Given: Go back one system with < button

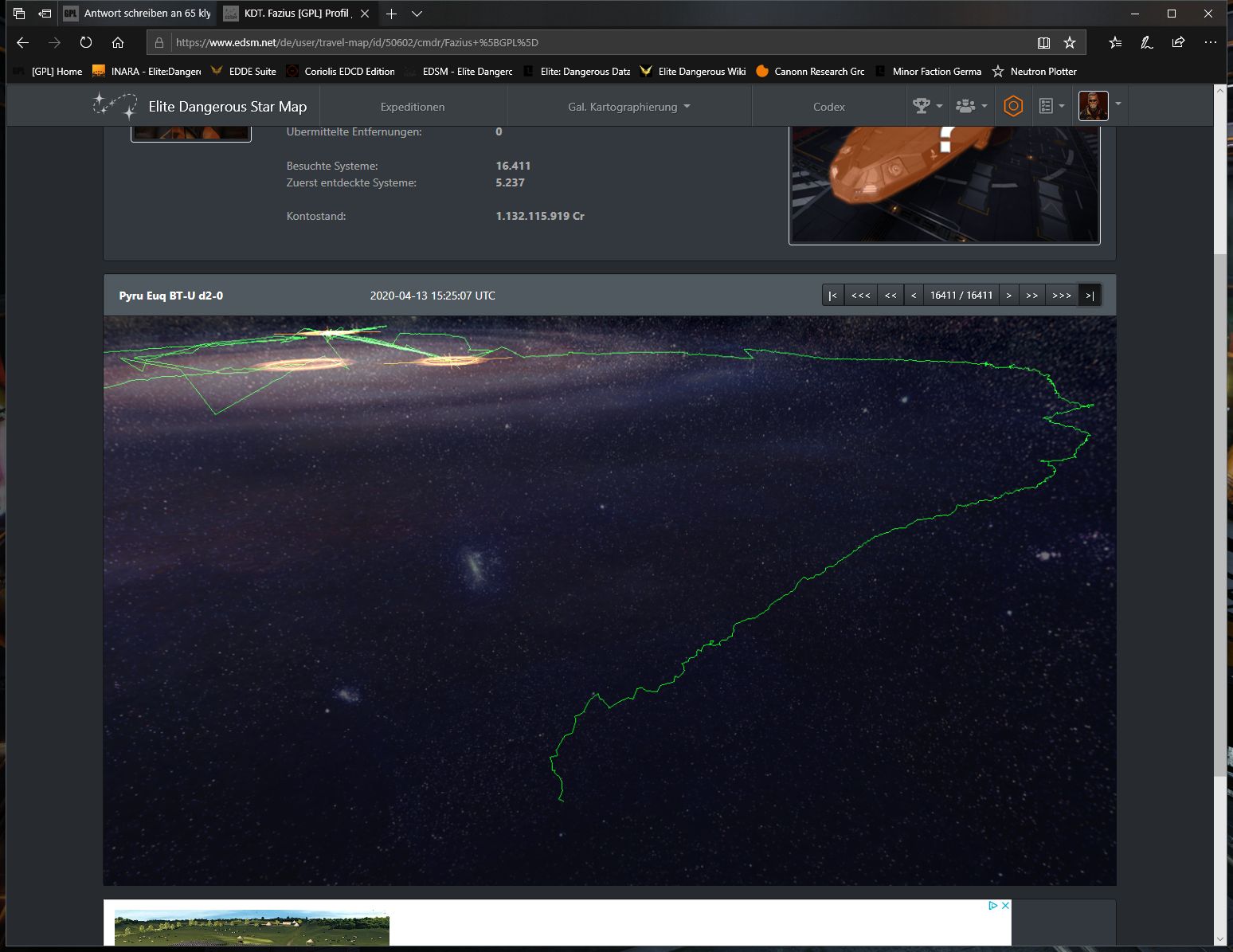Looking at the screenshot, I should coord(914,296).
